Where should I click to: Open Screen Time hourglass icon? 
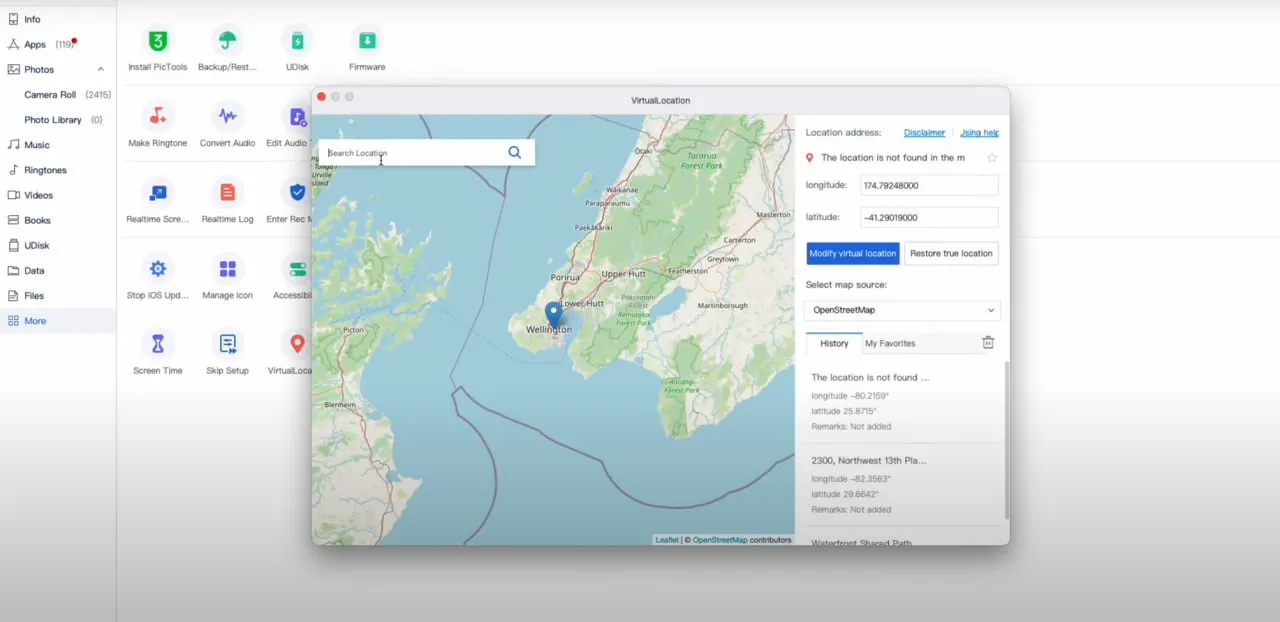[157, 344]
